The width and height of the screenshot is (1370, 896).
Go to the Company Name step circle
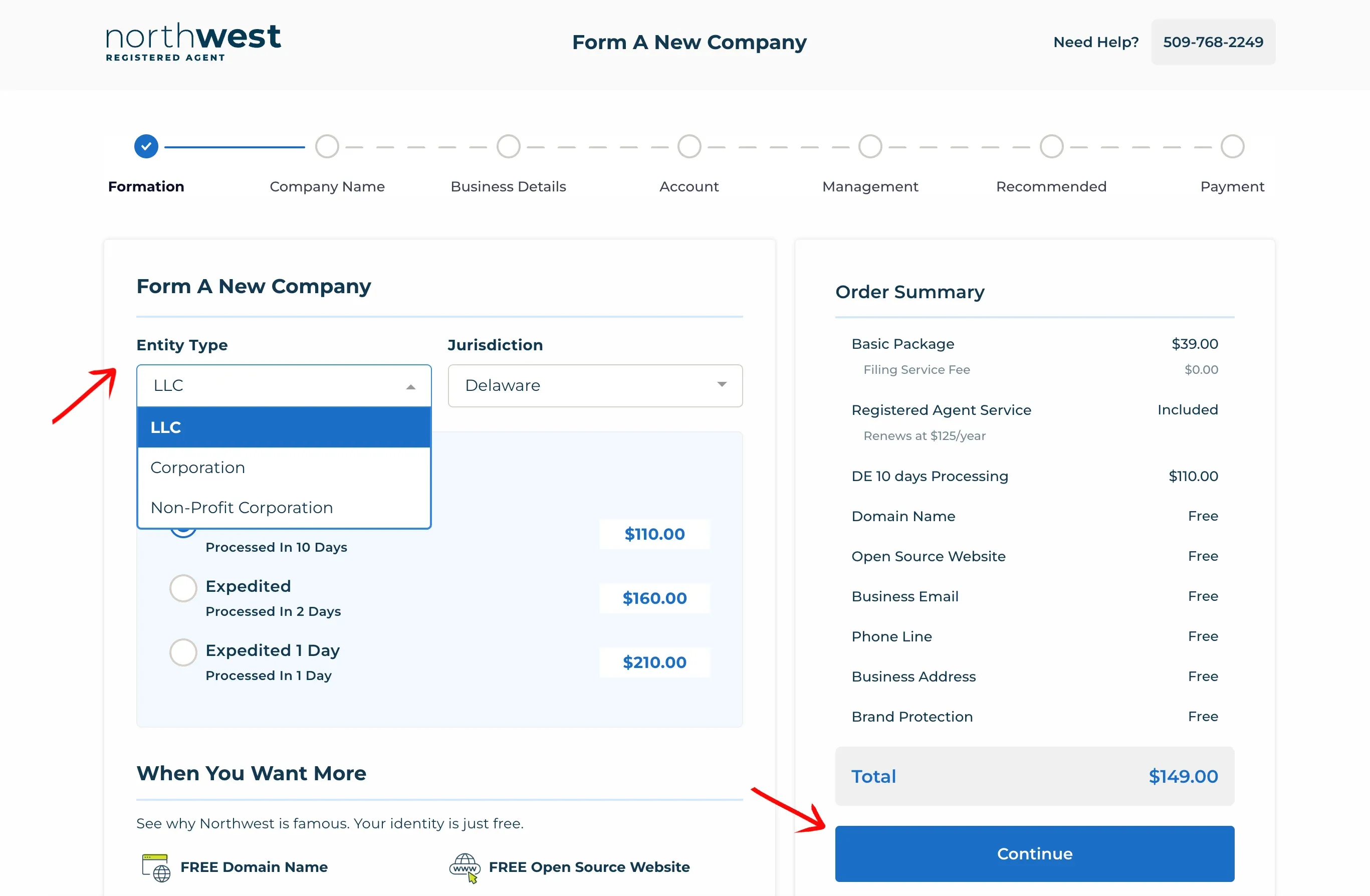327,146
